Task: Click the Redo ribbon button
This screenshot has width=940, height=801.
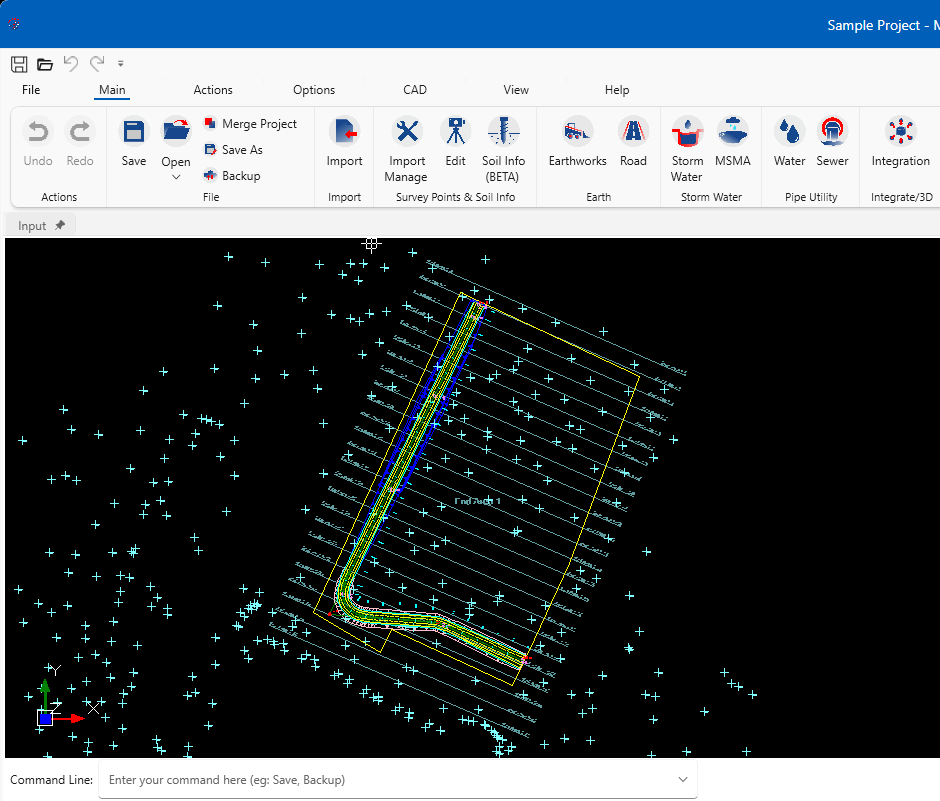Action: pyautogui.click(x=80, y=141)
